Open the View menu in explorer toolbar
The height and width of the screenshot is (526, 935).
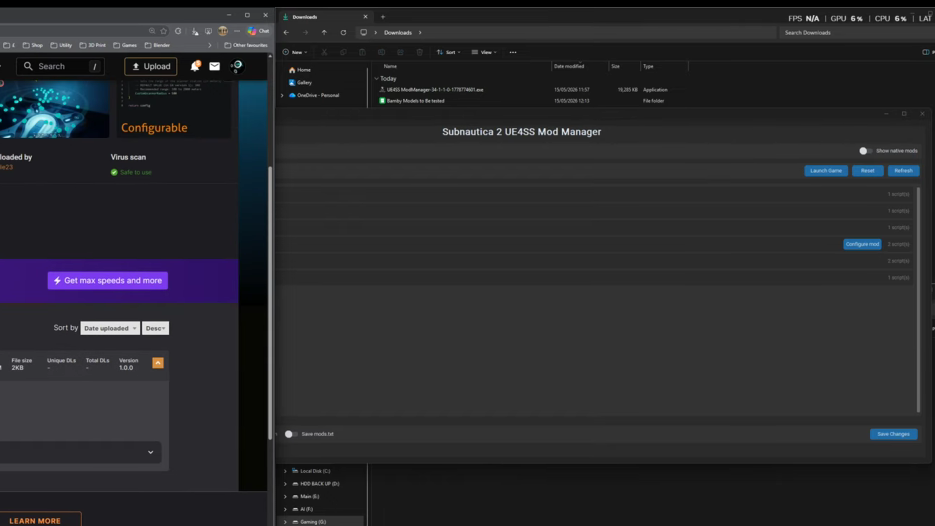click(x=484, y=52)
